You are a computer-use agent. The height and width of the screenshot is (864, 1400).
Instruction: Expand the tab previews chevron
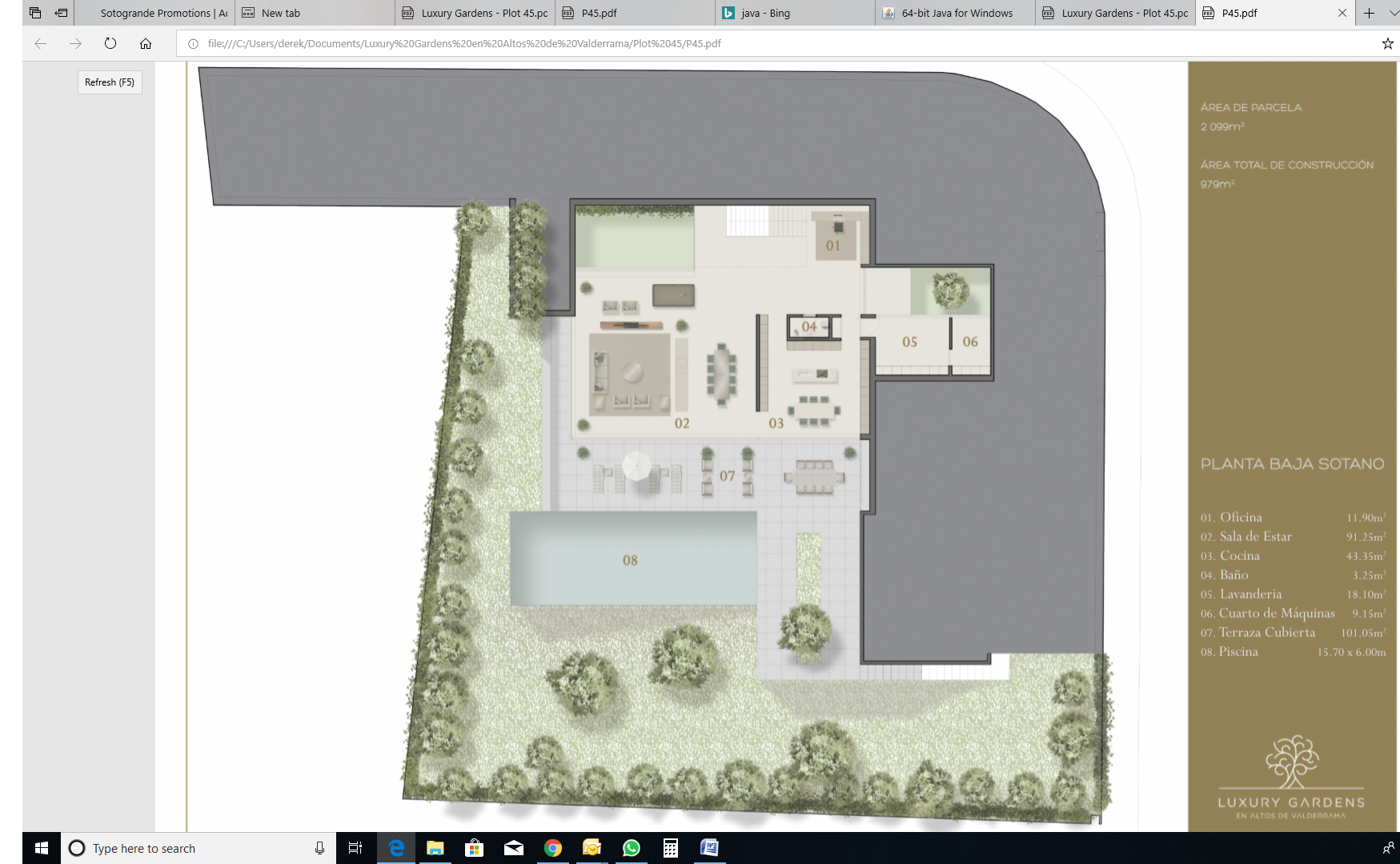pyautogui.click(x=1393, y=13)
